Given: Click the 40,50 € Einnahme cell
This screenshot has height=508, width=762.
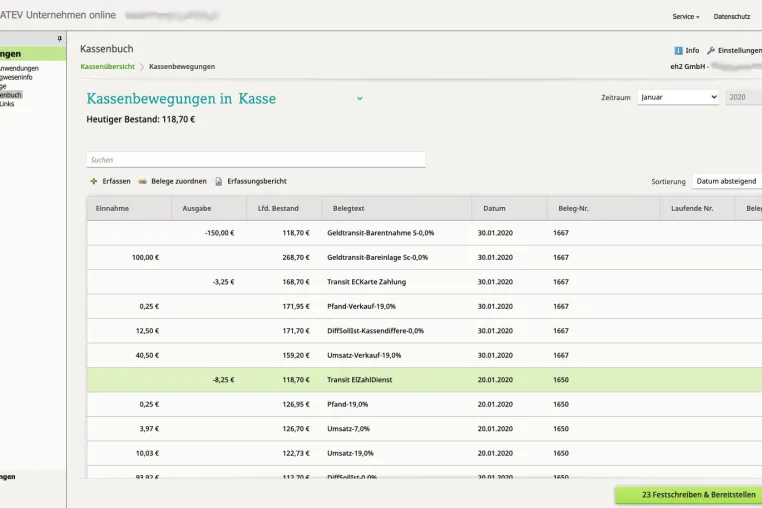Looking at the screenshot, I should click(147, 355).
